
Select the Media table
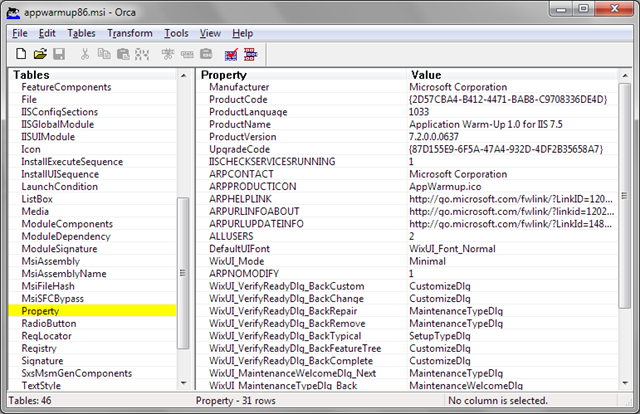(x=35, y=211)
